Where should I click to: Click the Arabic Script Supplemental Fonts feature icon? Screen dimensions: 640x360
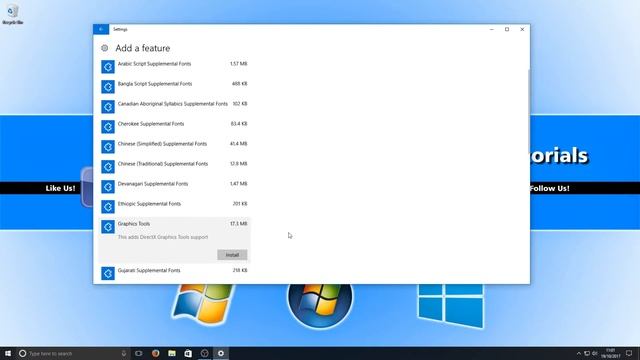click(108, 67)
